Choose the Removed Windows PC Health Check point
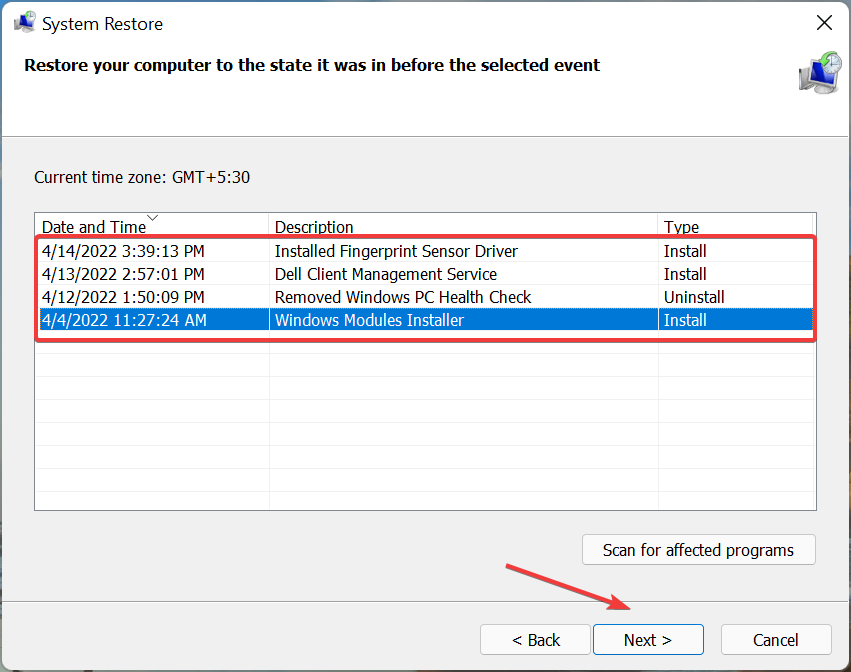851x672 pixels. (403, 297)
